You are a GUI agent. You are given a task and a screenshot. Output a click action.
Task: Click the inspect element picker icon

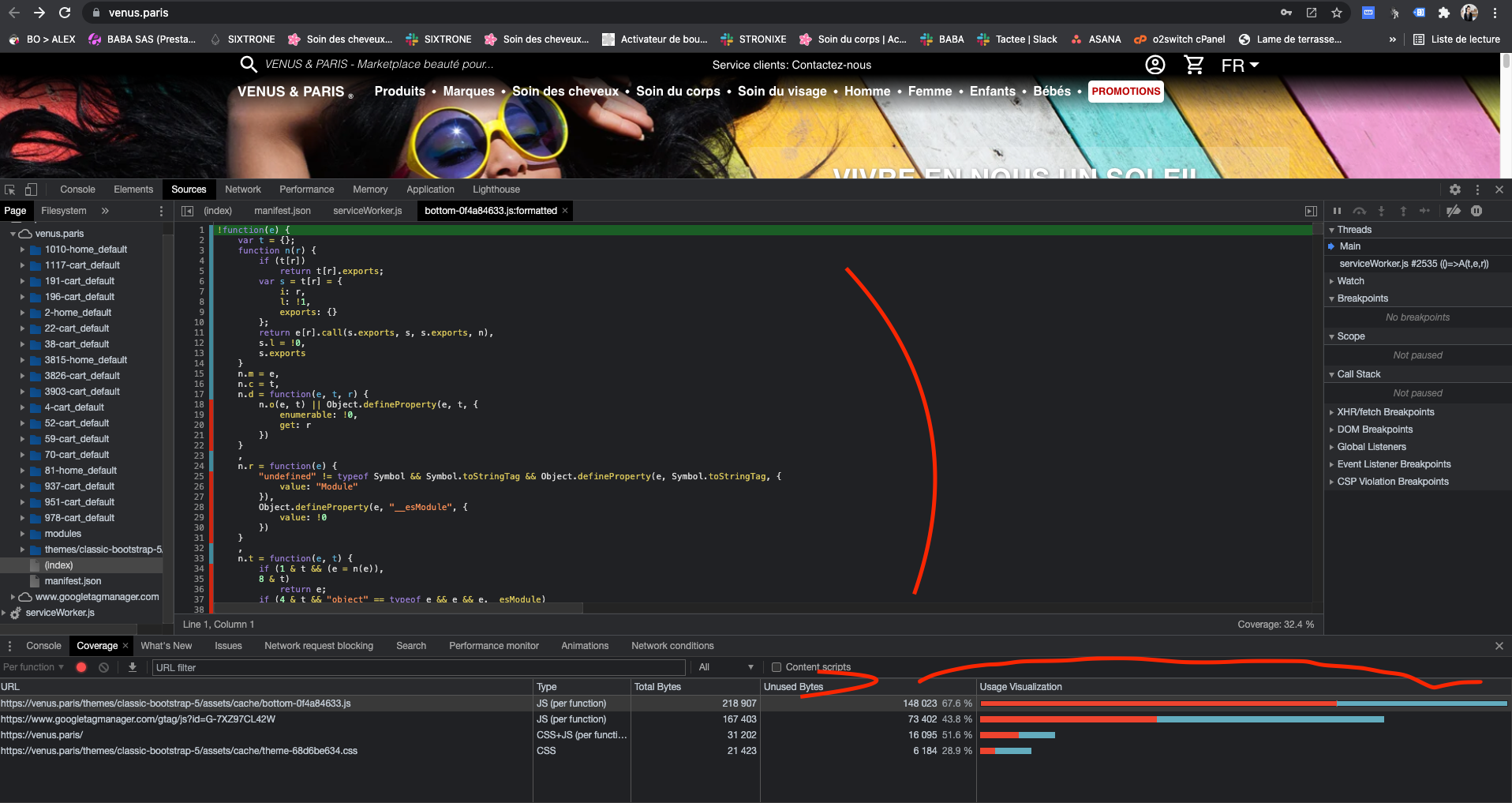point(10,189)
